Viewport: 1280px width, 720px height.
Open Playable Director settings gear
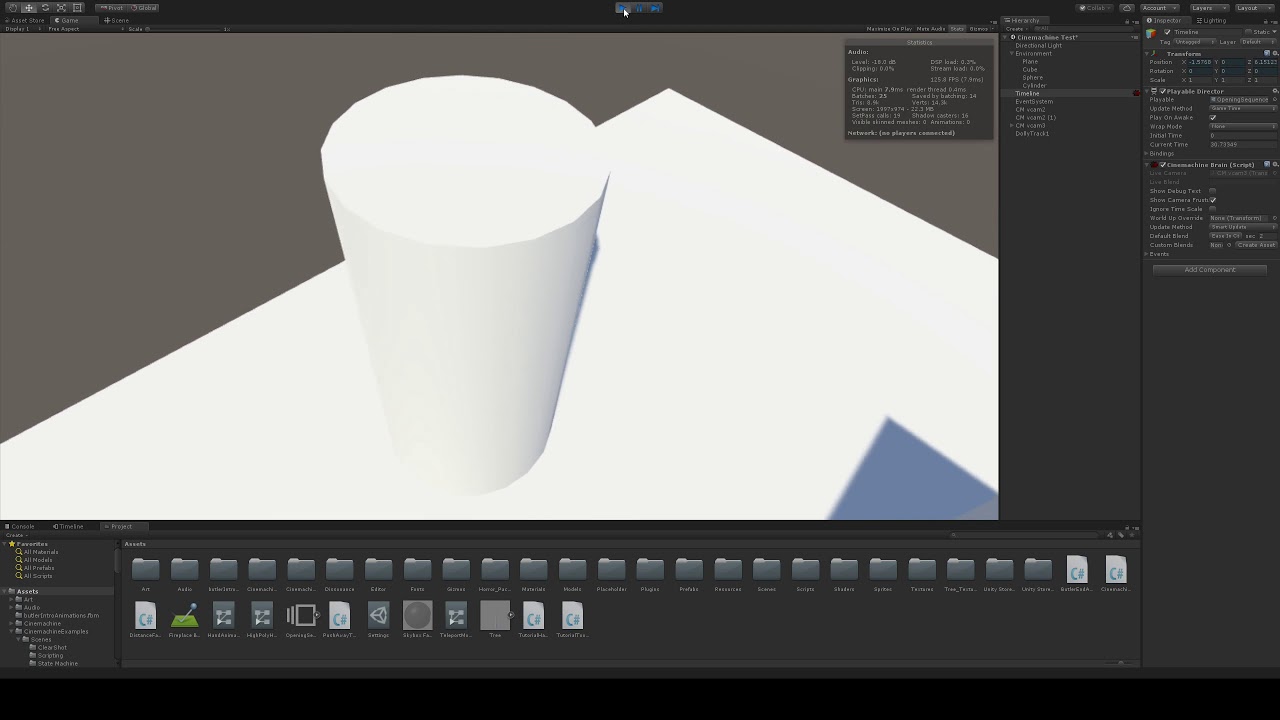1275,91
